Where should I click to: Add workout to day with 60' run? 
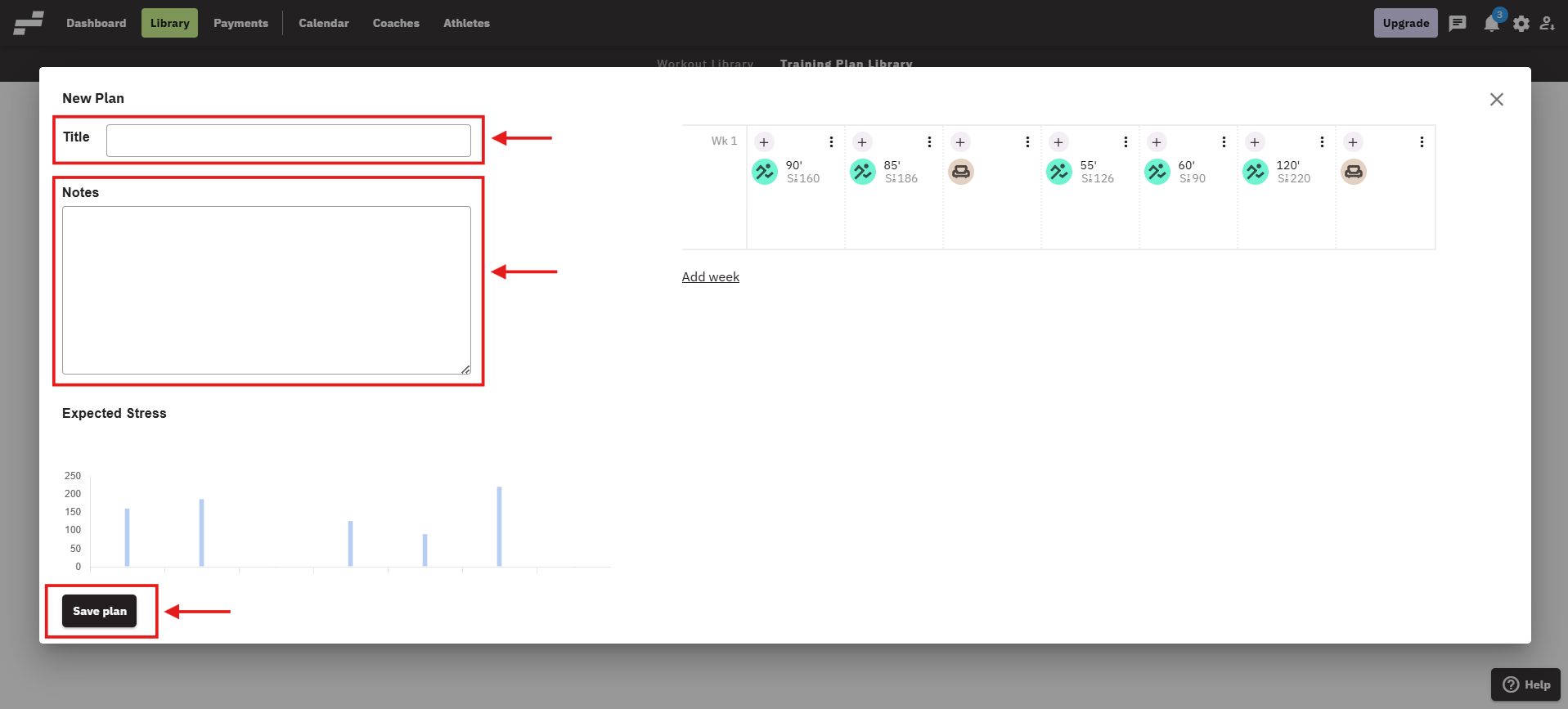coord(1157,142)
